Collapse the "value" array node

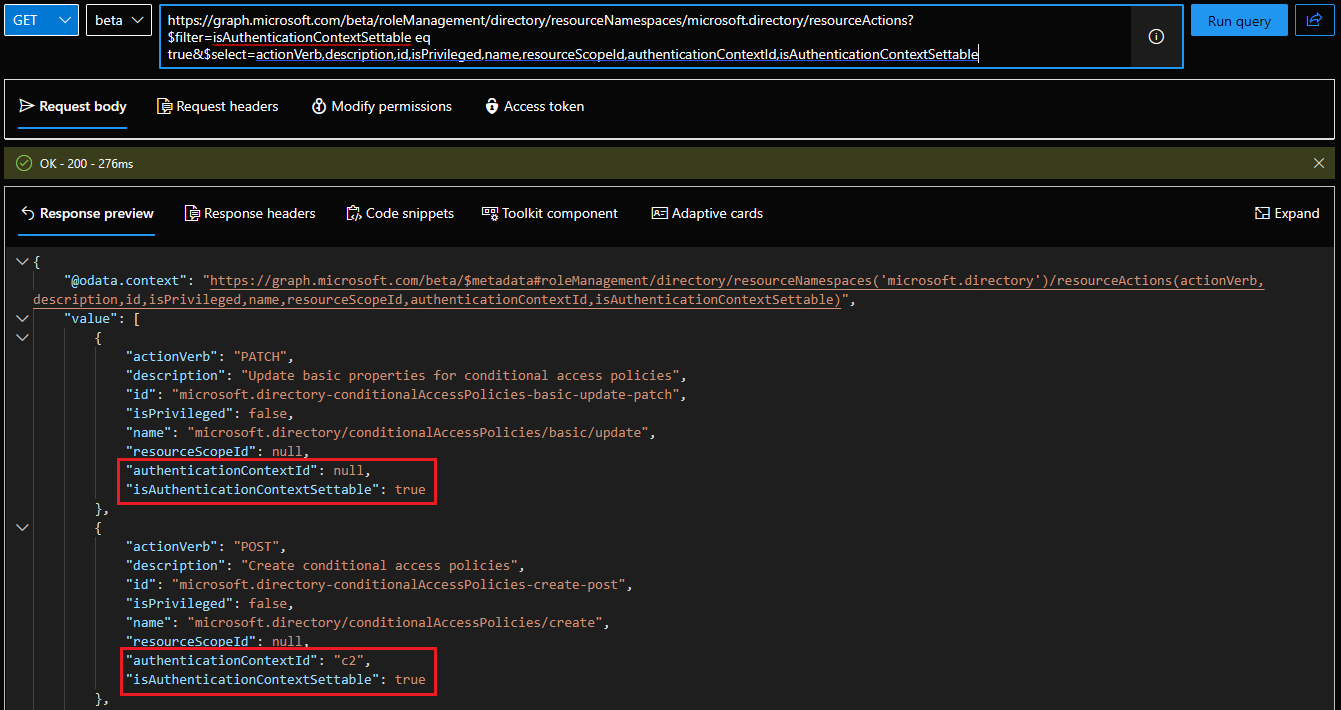pyautogui.click(x=23, y=318)
